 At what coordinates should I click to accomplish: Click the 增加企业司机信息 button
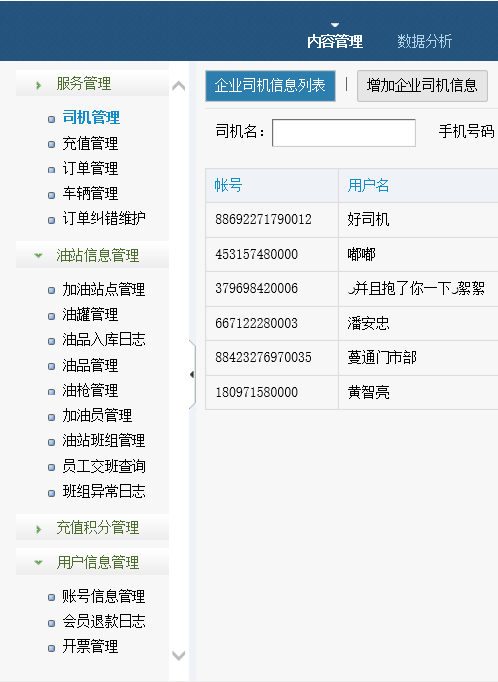coord(422,86)
